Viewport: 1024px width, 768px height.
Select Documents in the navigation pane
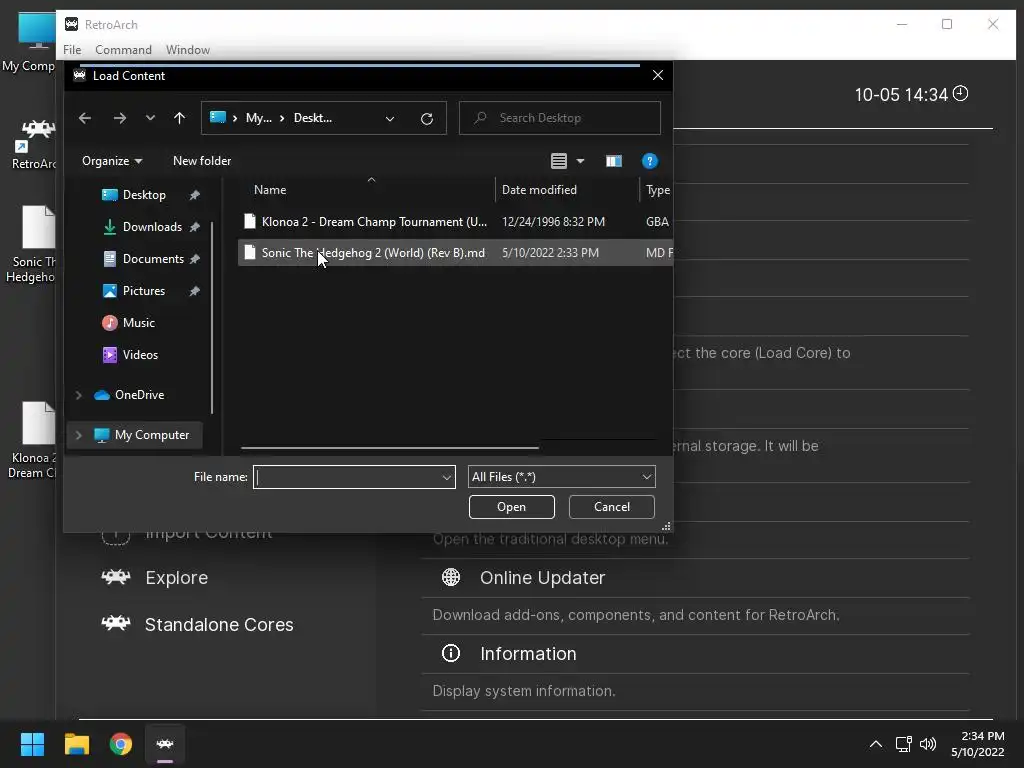153,259
